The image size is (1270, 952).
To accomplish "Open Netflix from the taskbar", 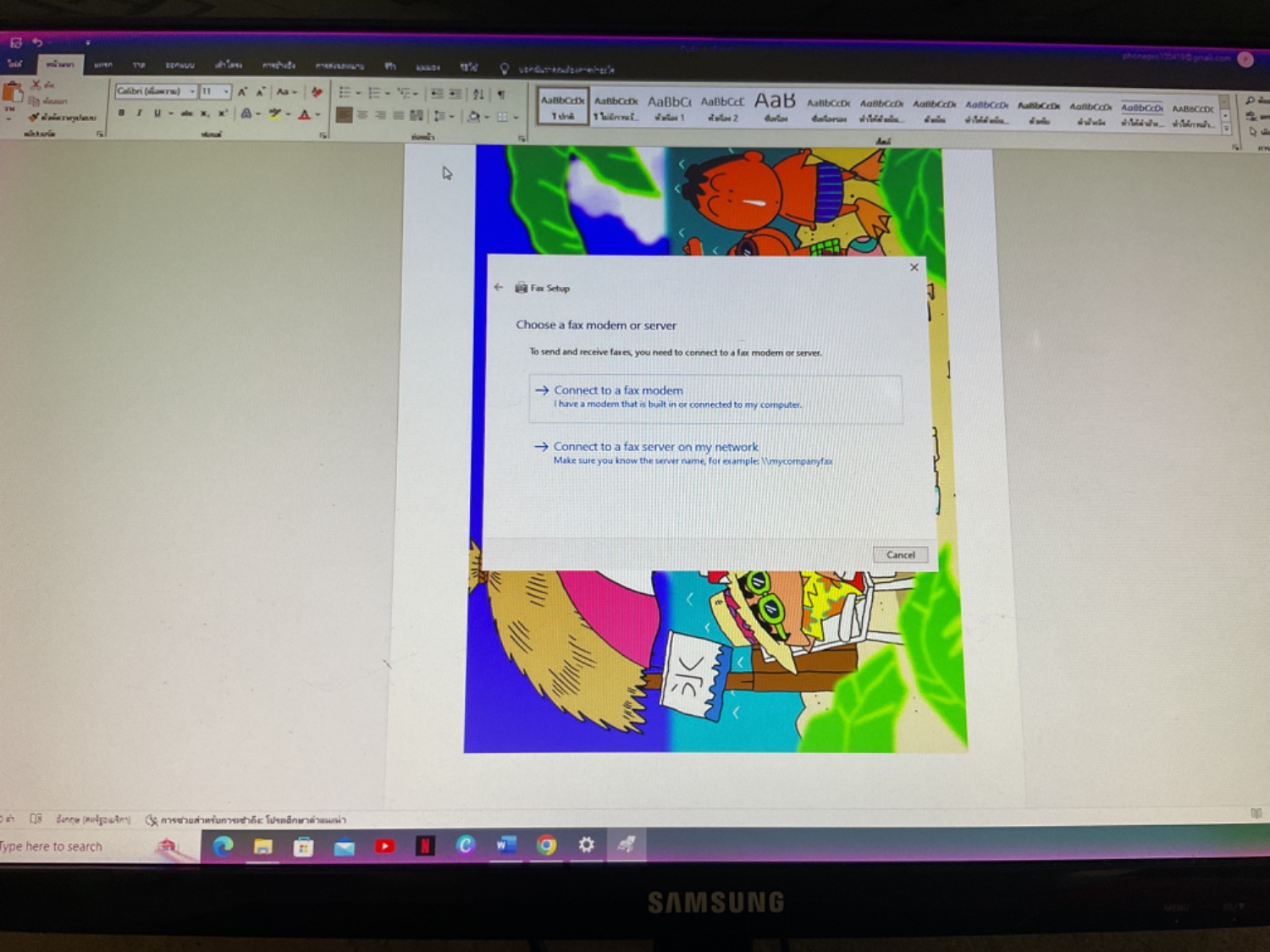I will [x=425, y=845].
